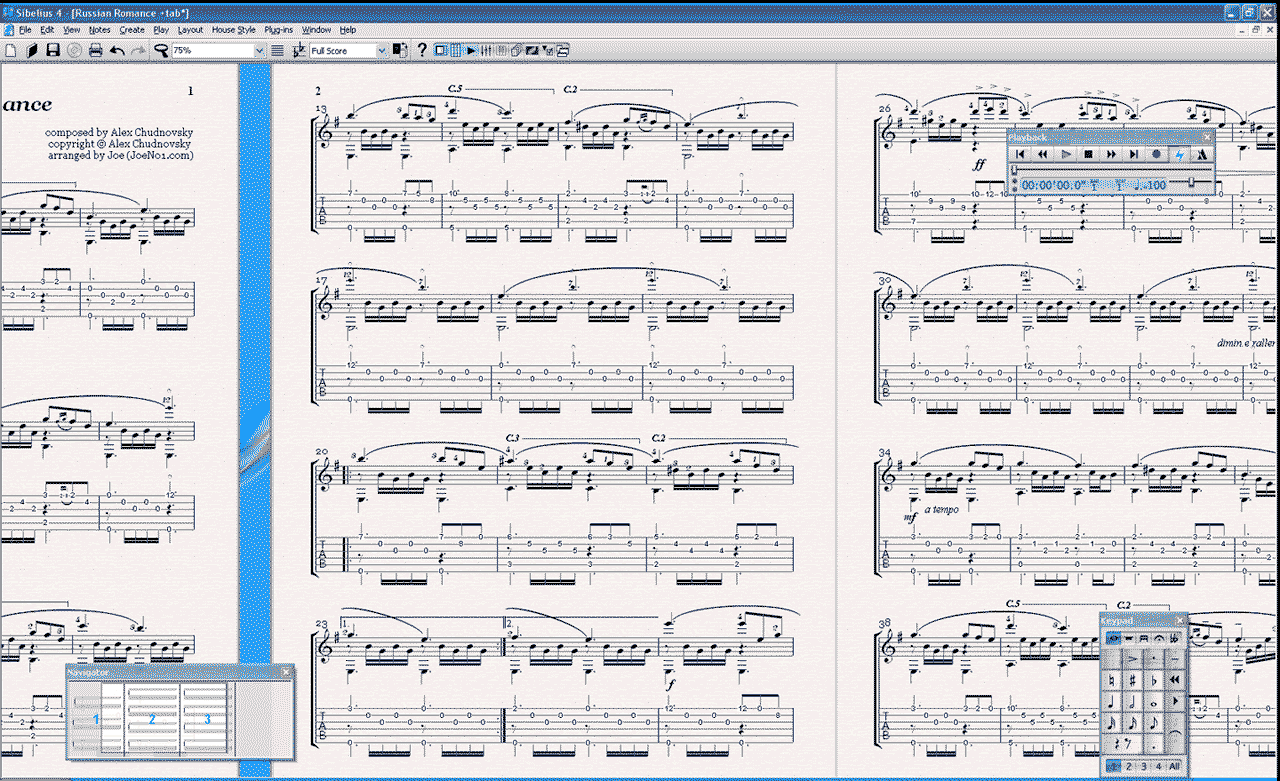Toggle the Playback window toolbar button
The image size is (1280, 781).
[470, 50]
